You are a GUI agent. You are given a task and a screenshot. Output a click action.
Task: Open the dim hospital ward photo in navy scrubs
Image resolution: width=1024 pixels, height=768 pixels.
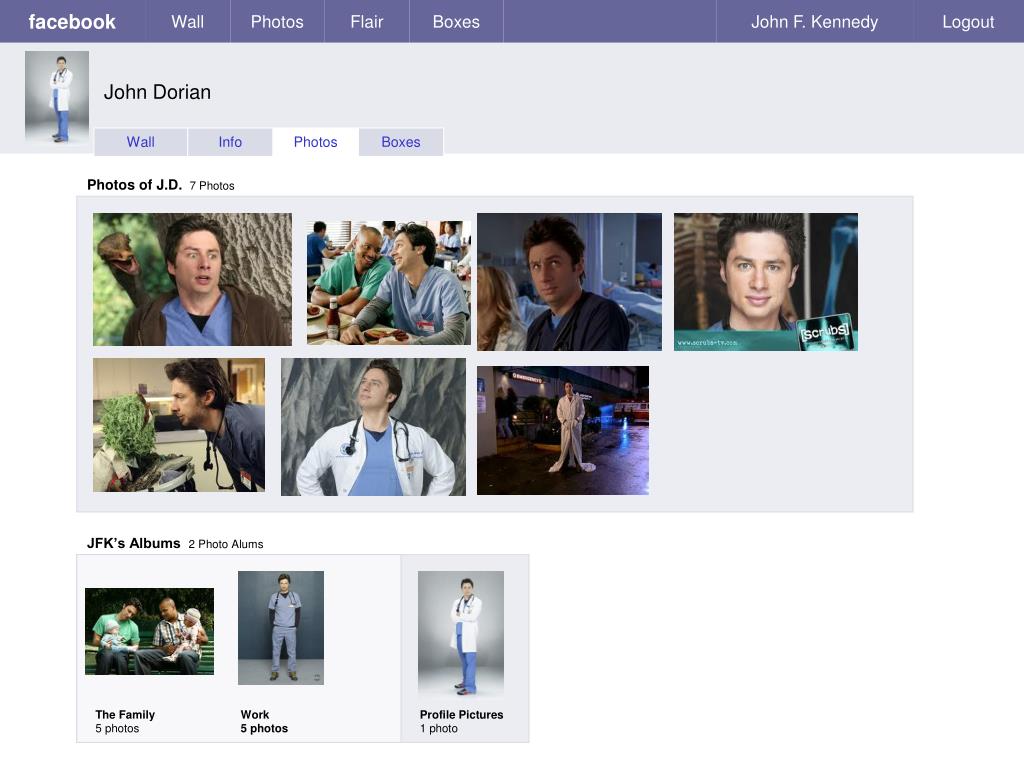point(569,281)
